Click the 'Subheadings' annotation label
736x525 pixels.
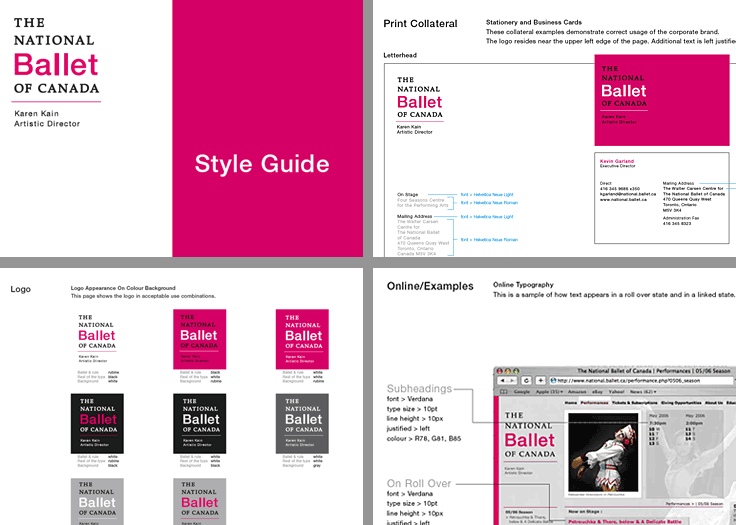click(419, 389)
